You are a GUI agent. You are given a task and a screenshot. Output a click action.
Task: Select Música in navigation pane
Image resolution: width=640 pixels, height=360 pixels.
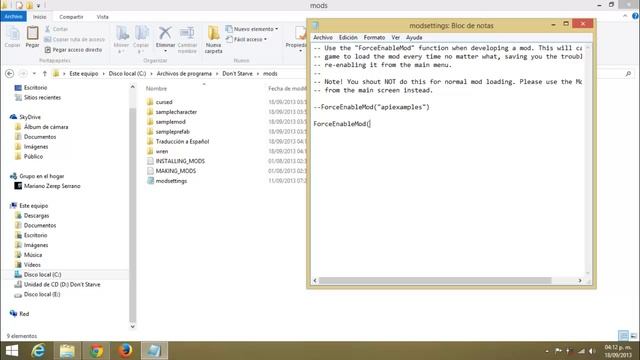point(33,255)
